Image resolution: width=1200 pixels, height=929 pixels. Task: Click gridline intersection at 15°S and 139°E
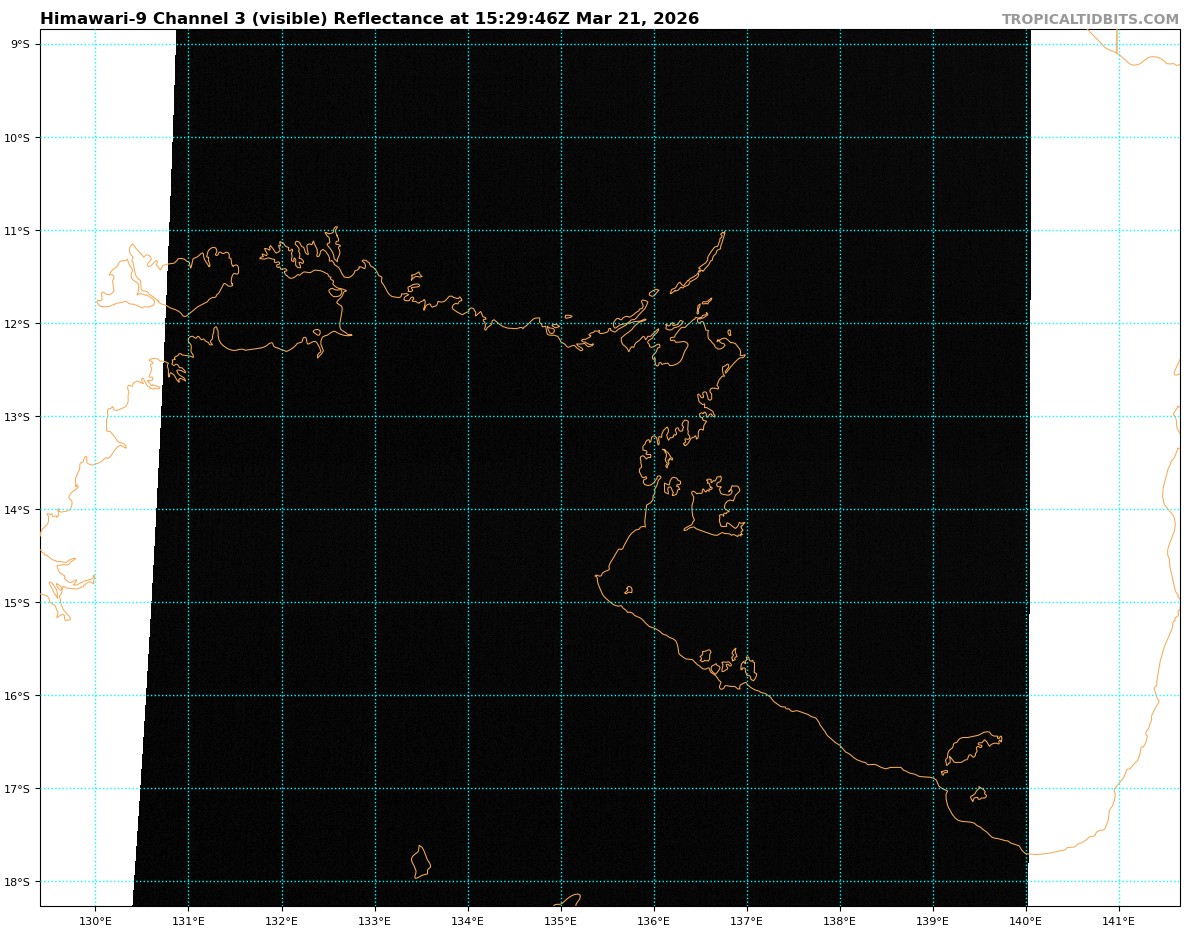coord(933,603)
